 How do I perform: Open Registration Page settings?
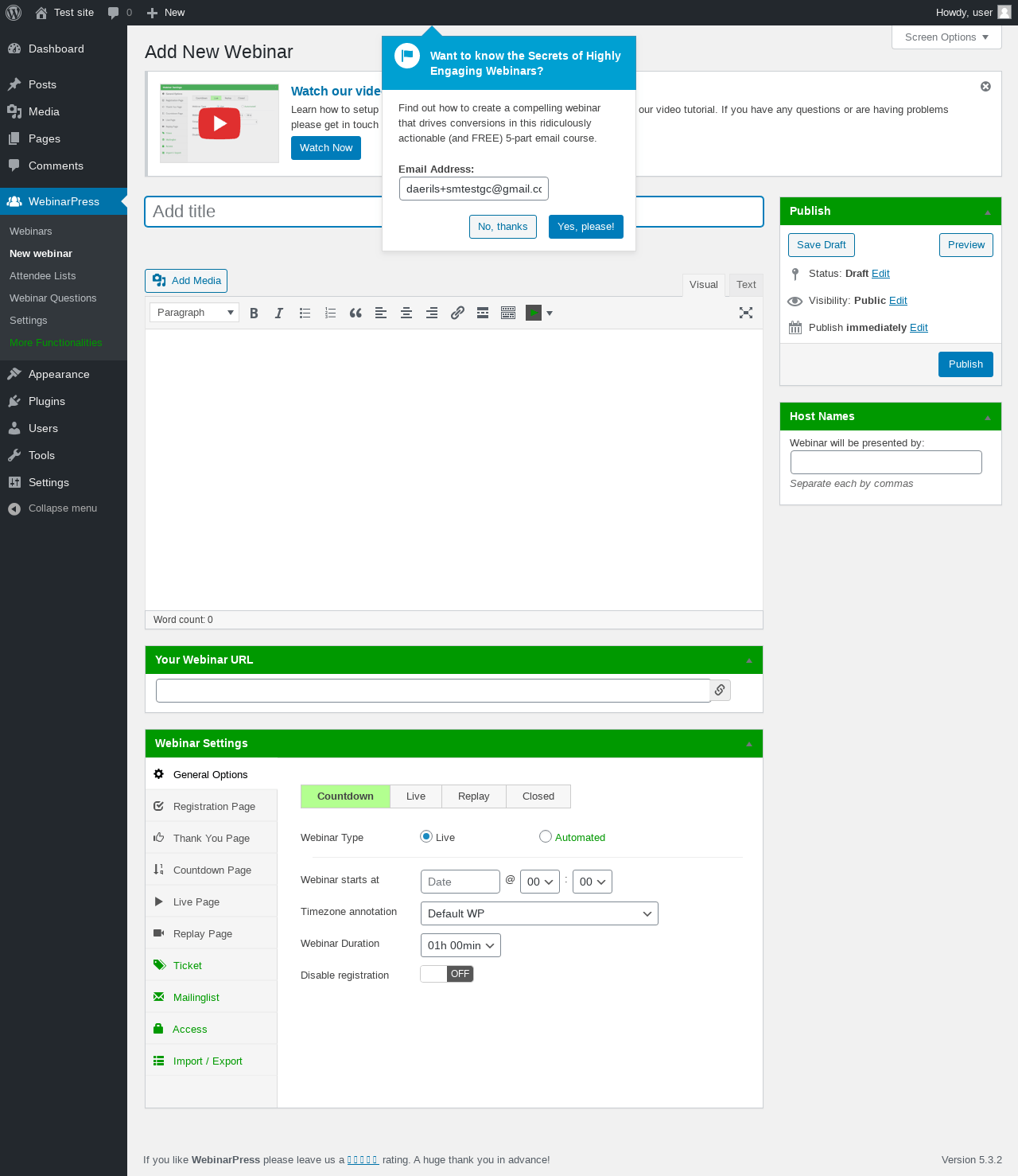pos(211,806)
